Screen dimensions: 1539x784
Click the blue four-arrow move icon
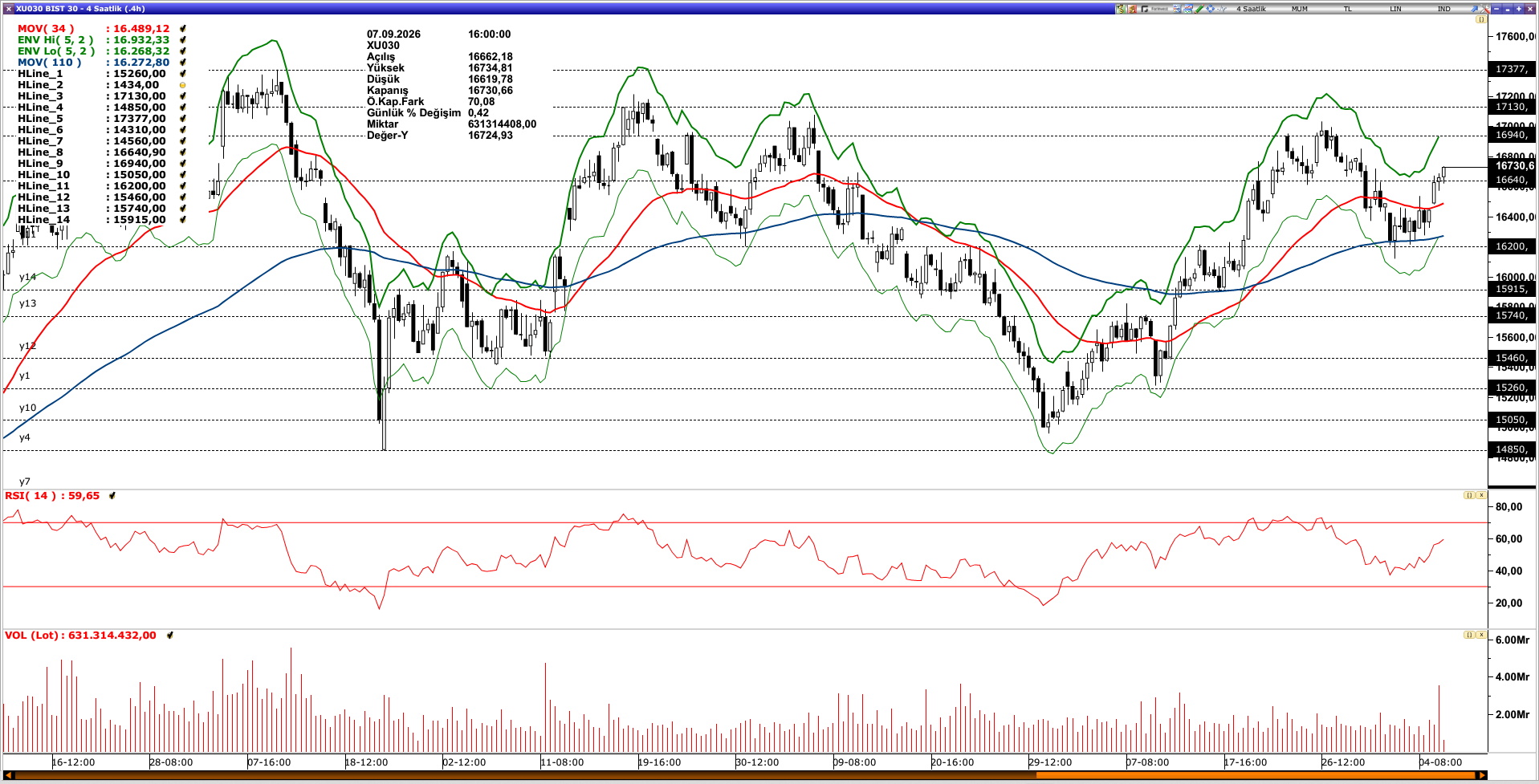pyautogui.click(x=1211, y=9)
